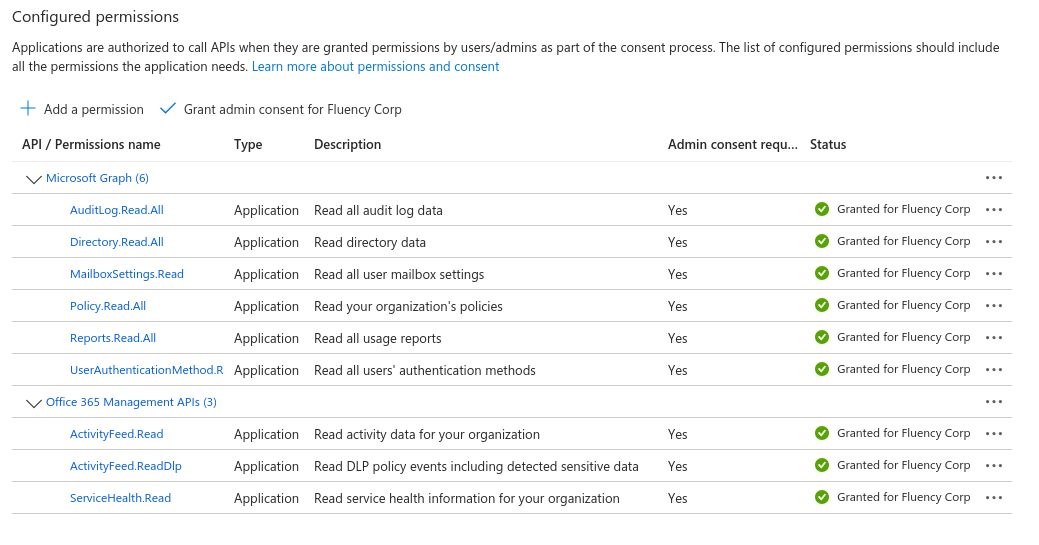Open more options for ActivityFeed.ReadDlp row
Screen dimensions: 1039x545
(993, 465)
